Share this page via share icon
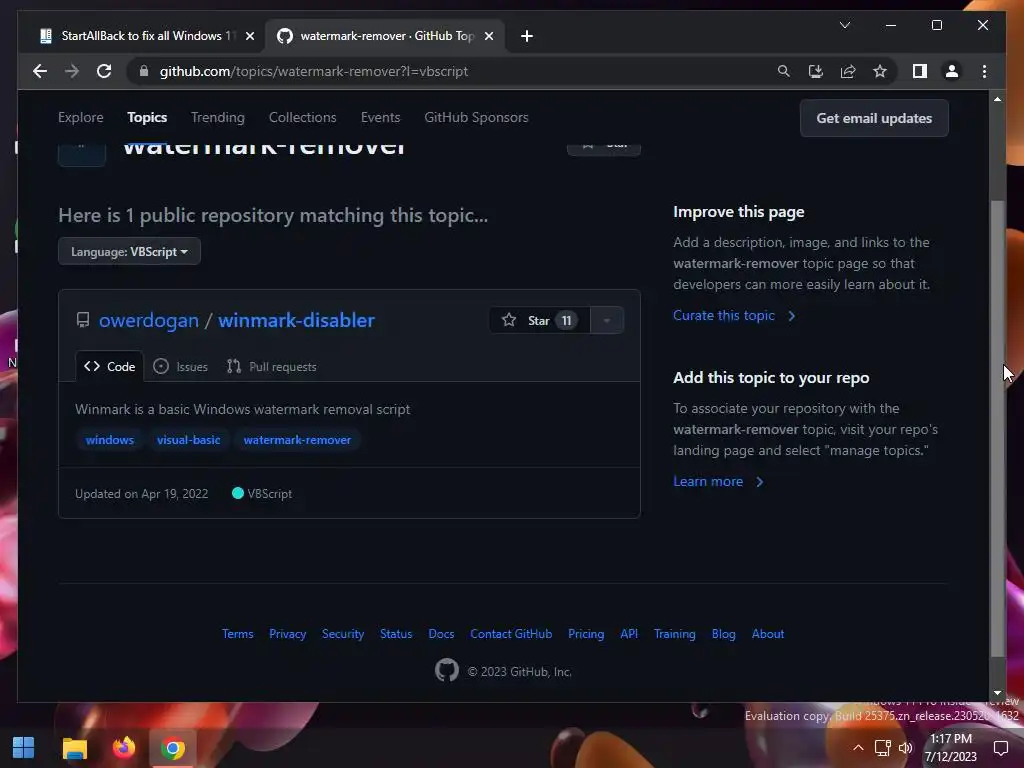Image resolution: width=1024 pixels, height=768 pixels. click(848, 71)
